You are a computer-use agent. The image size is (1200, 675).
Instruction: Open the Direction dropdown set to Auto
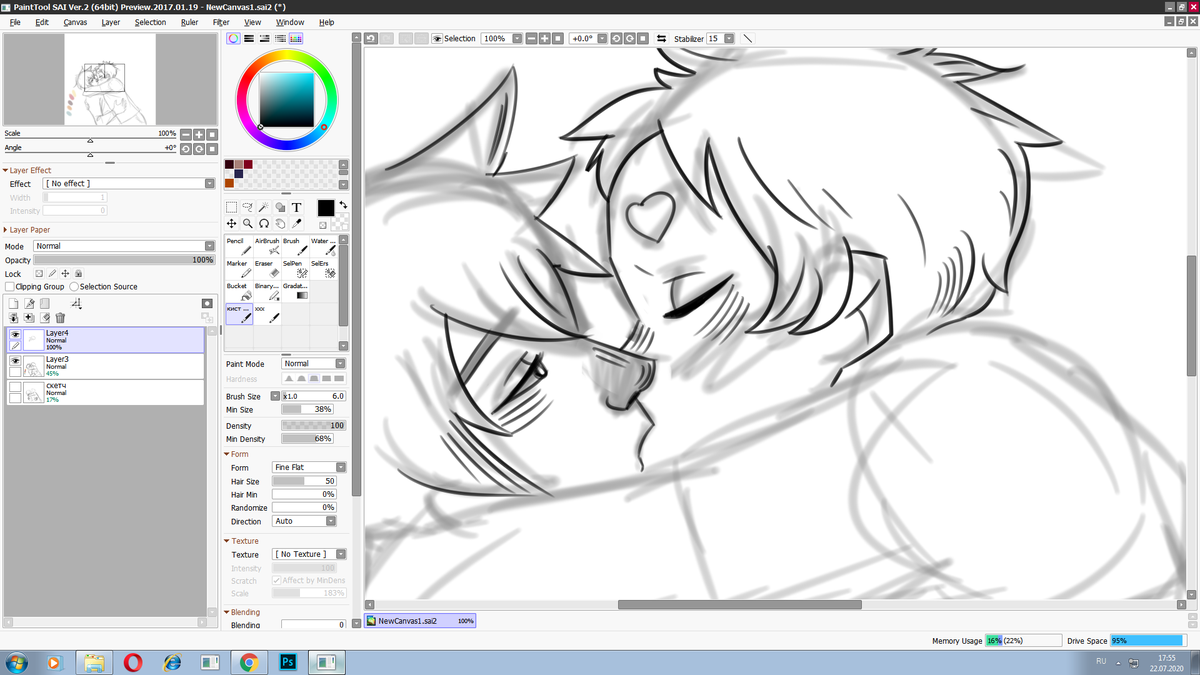[304, 521]
